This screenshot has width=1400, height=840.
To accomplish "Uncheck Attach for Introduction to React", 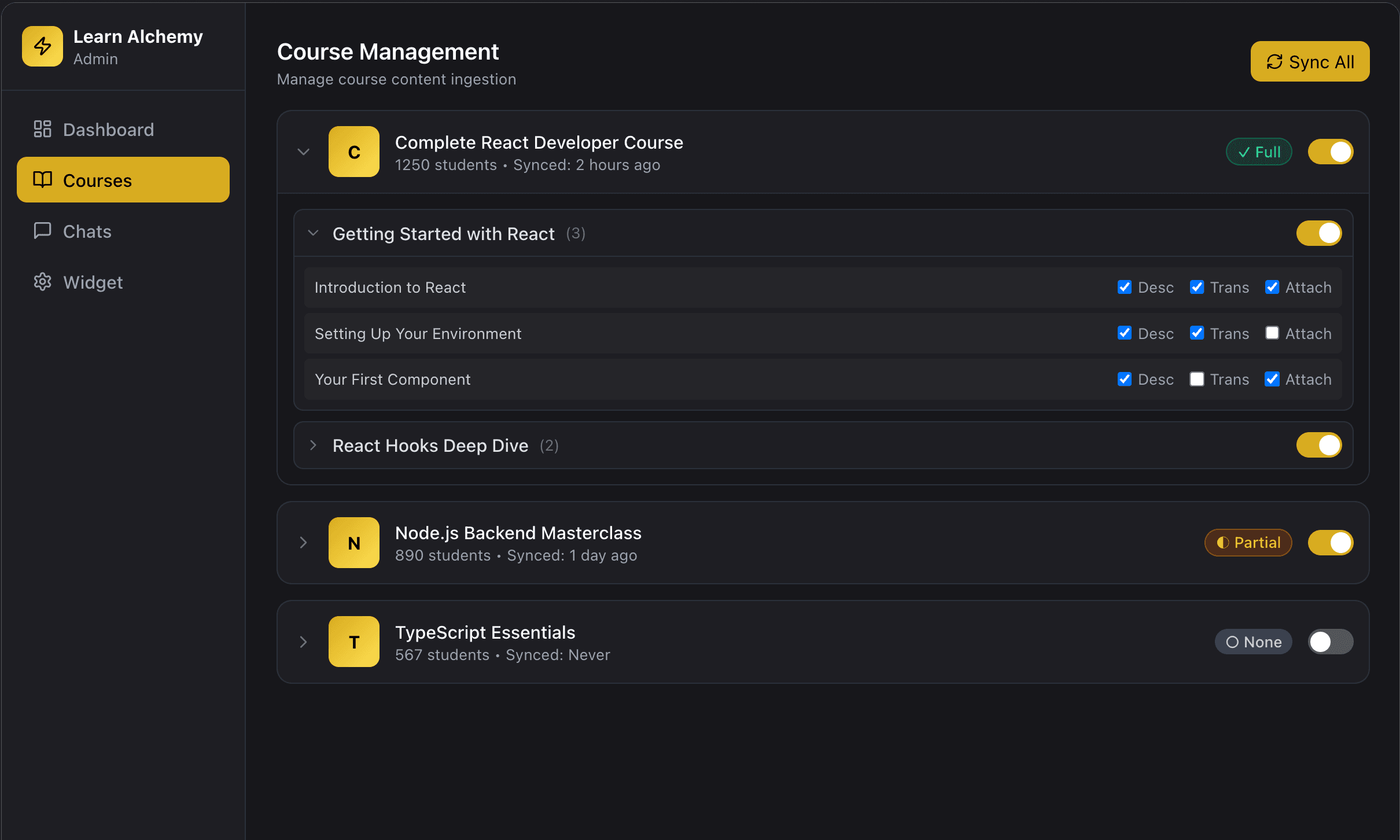I will [1272, 287].
